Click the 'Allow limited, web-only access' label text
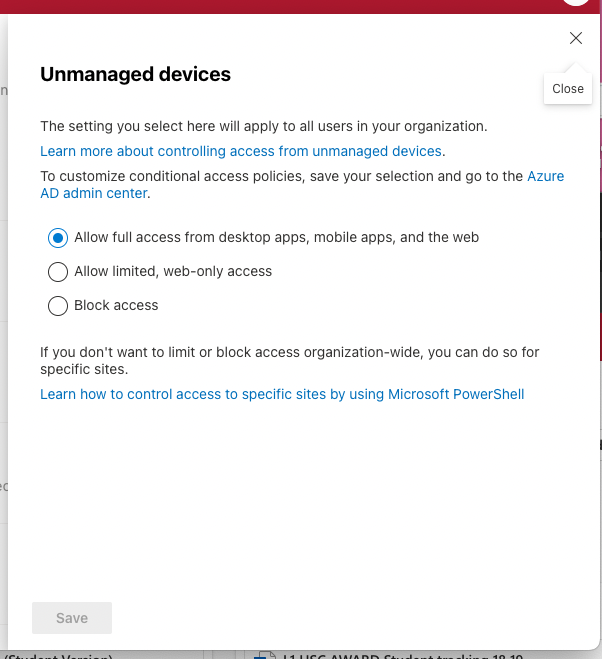602x659 pixels. [x=173, y=272]
